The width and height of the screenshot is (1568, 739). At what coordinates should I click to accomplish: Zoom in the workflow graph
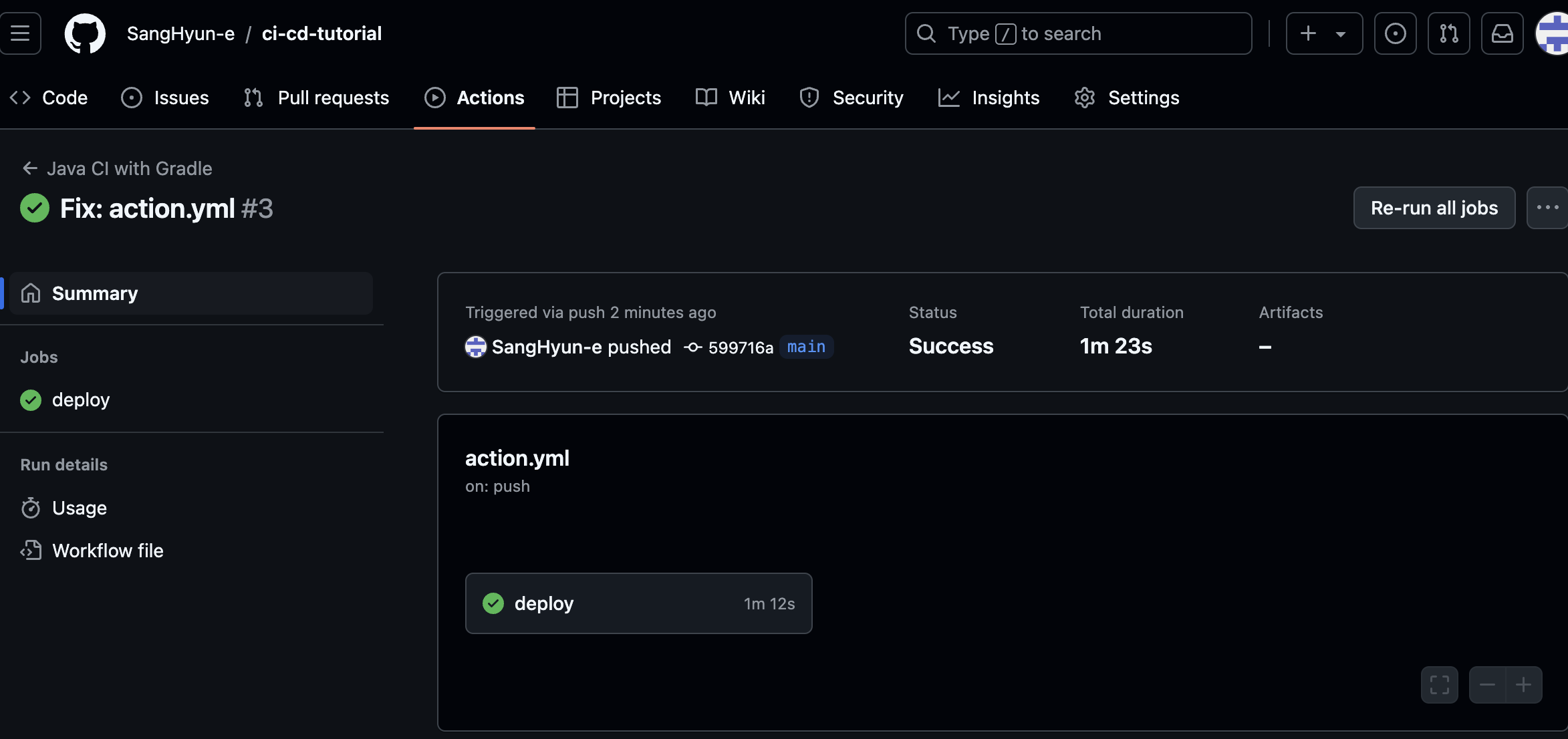[1523, 685]
